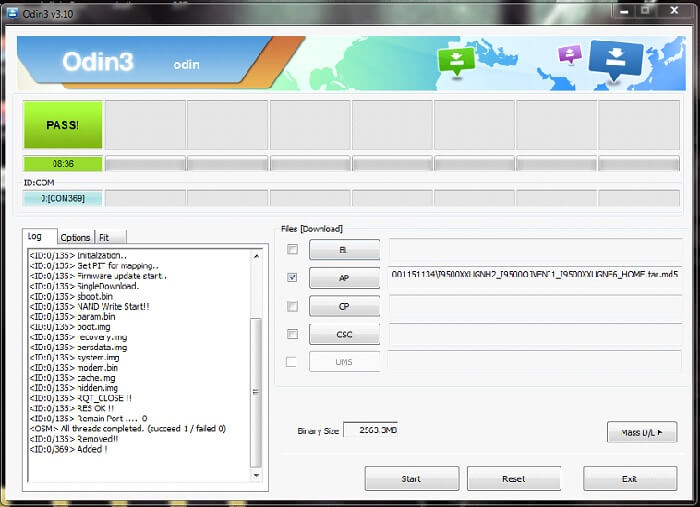Click the Start button
Screen dimensions: 700x507
tap(412, 478)
